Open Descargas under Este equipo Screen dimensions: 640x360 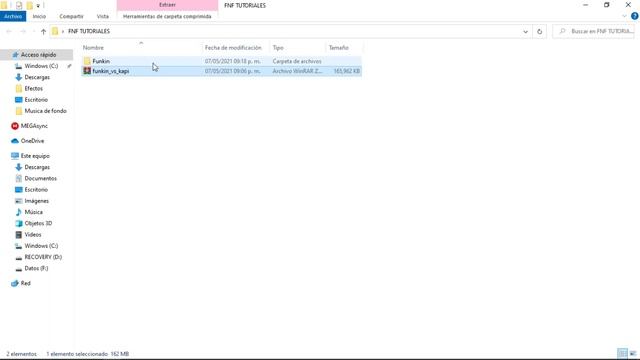37,167
